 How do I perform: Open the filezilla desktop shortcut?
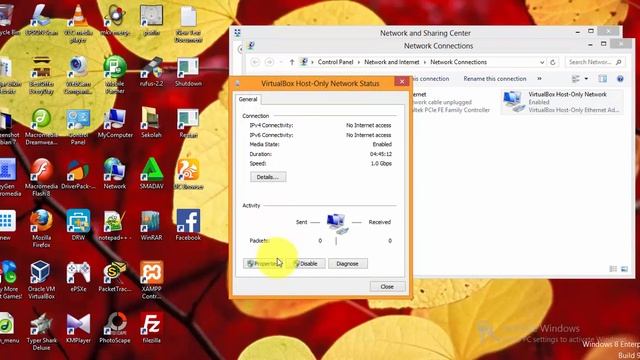tap(151, 329)
